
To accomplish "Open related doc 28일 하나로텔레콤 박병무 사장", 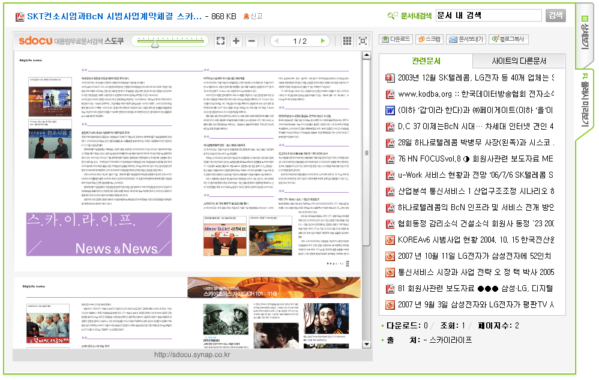I will (x=475, y=143).
